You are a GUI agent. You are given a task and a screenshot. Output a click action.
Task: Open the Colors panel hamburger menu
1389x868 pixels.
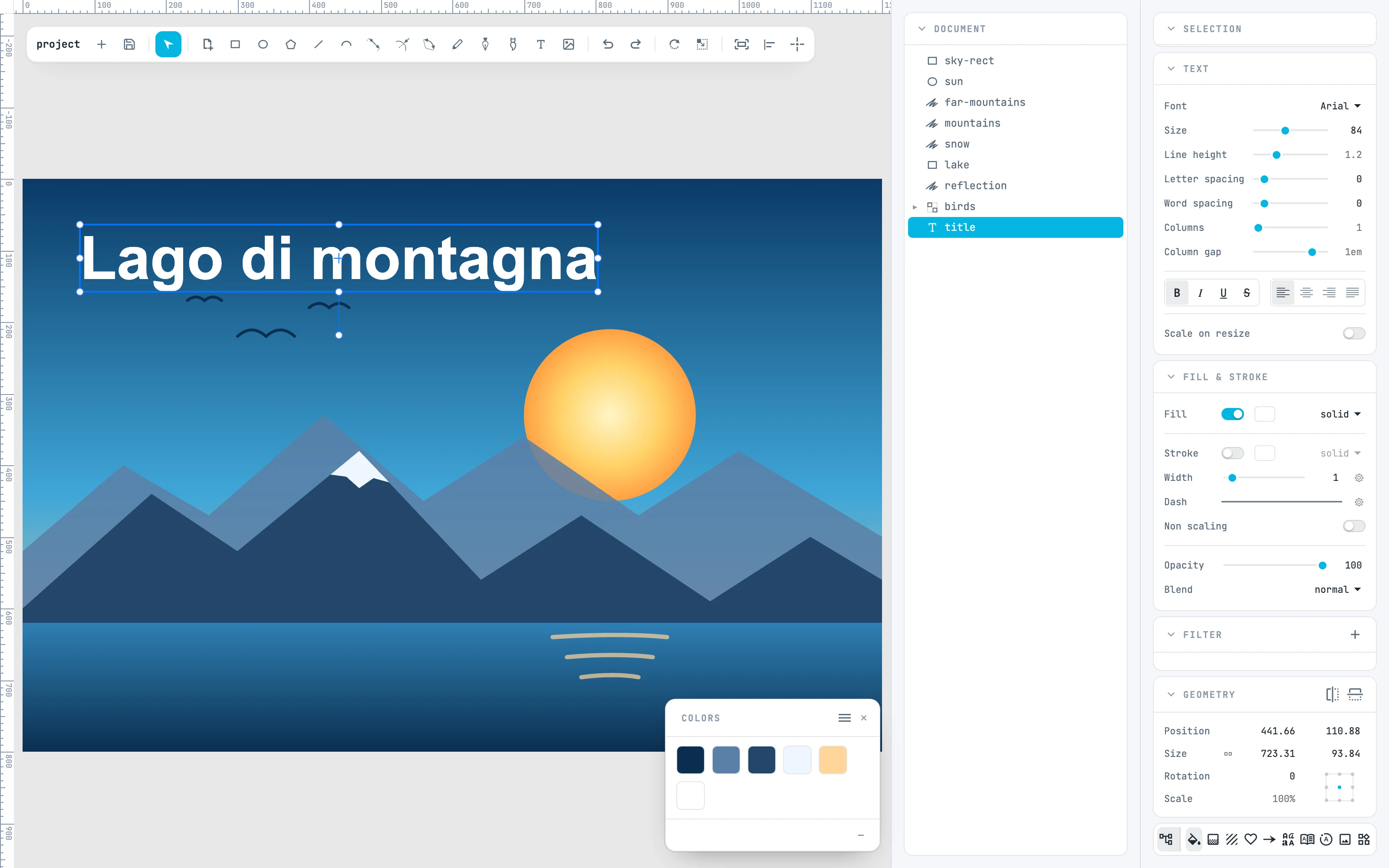tap(844, 718)
